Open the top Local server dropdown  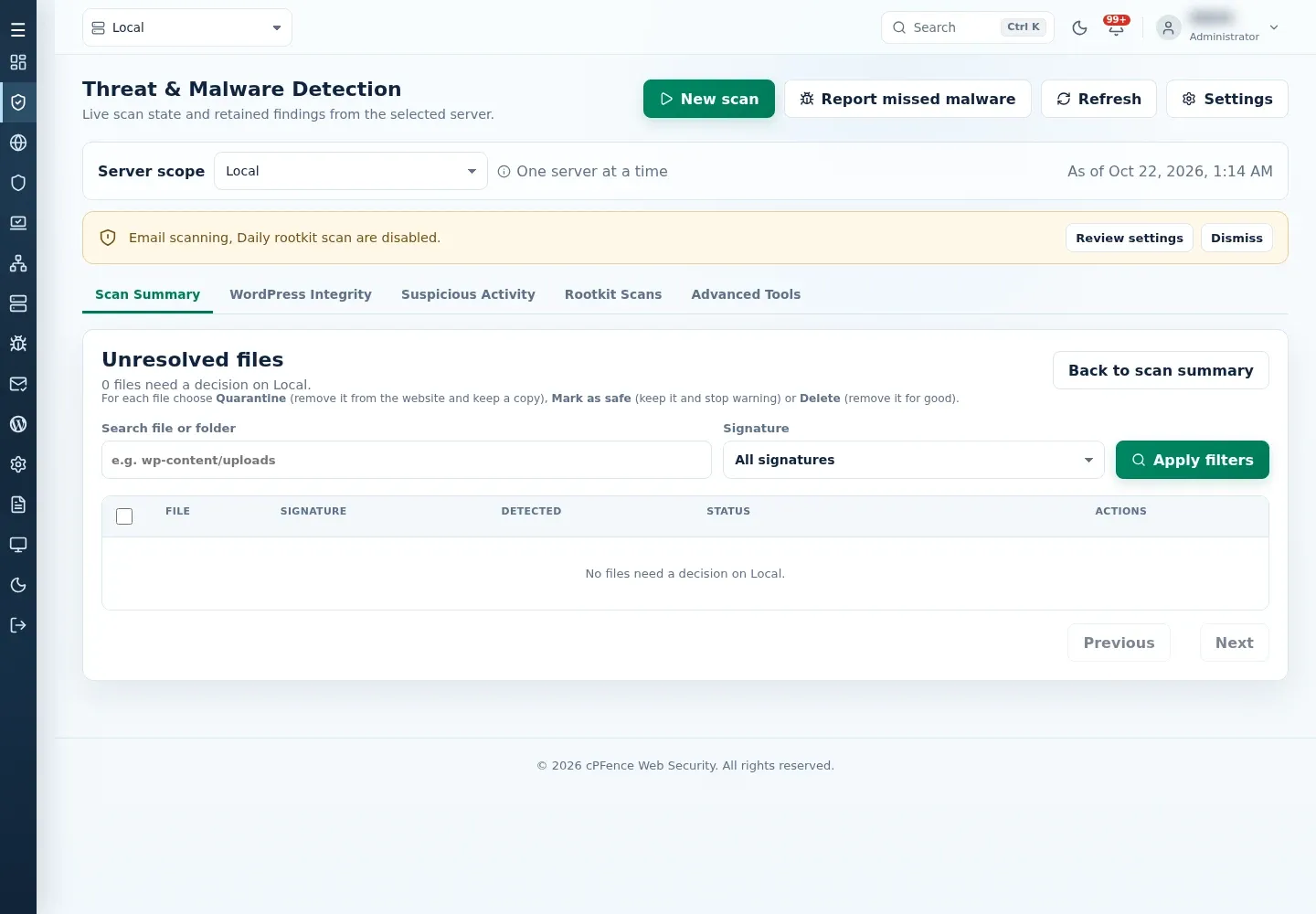pos(187,27)
